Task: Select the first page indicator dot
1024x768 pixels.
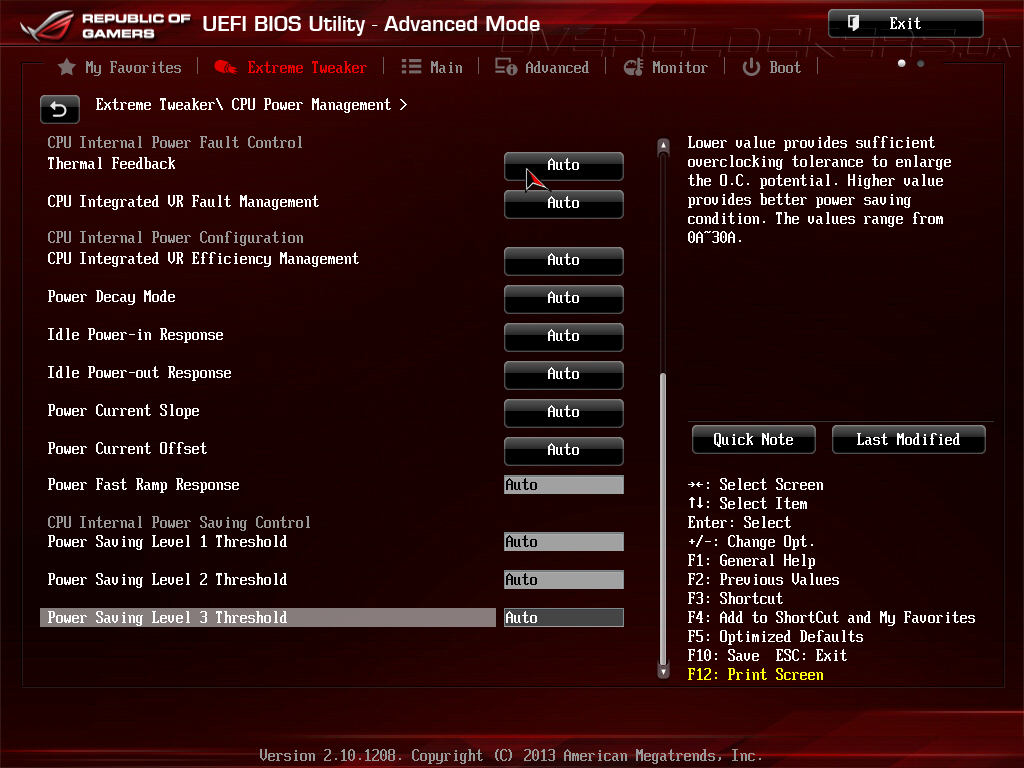Action: pos(902,63)
